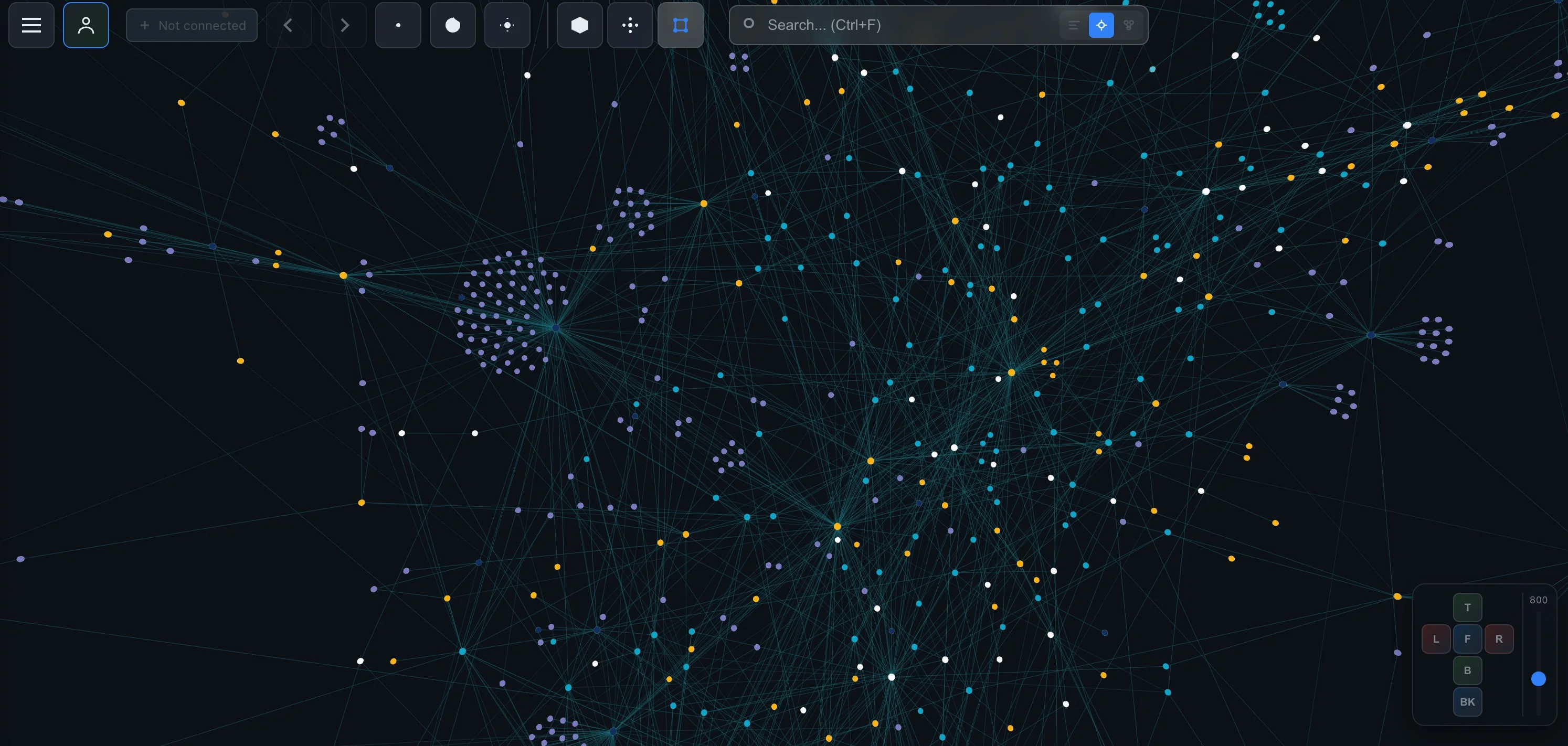Toggle the crosshair focus mode beside search
Viewport: 1568px width, 746px height.
click(x=1101, y=25)
